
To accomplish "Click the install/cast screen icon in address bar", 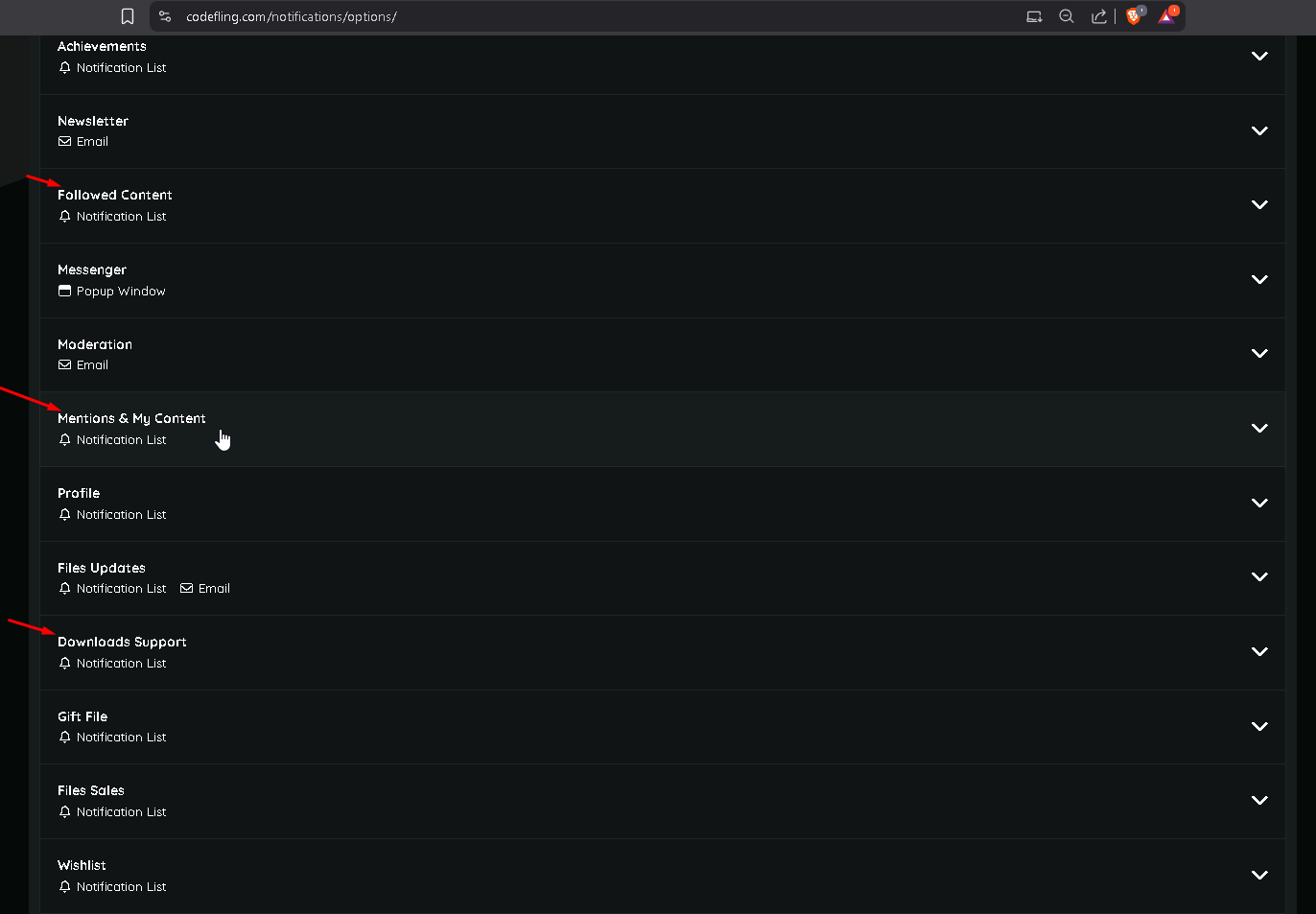I will point(1034,16).
